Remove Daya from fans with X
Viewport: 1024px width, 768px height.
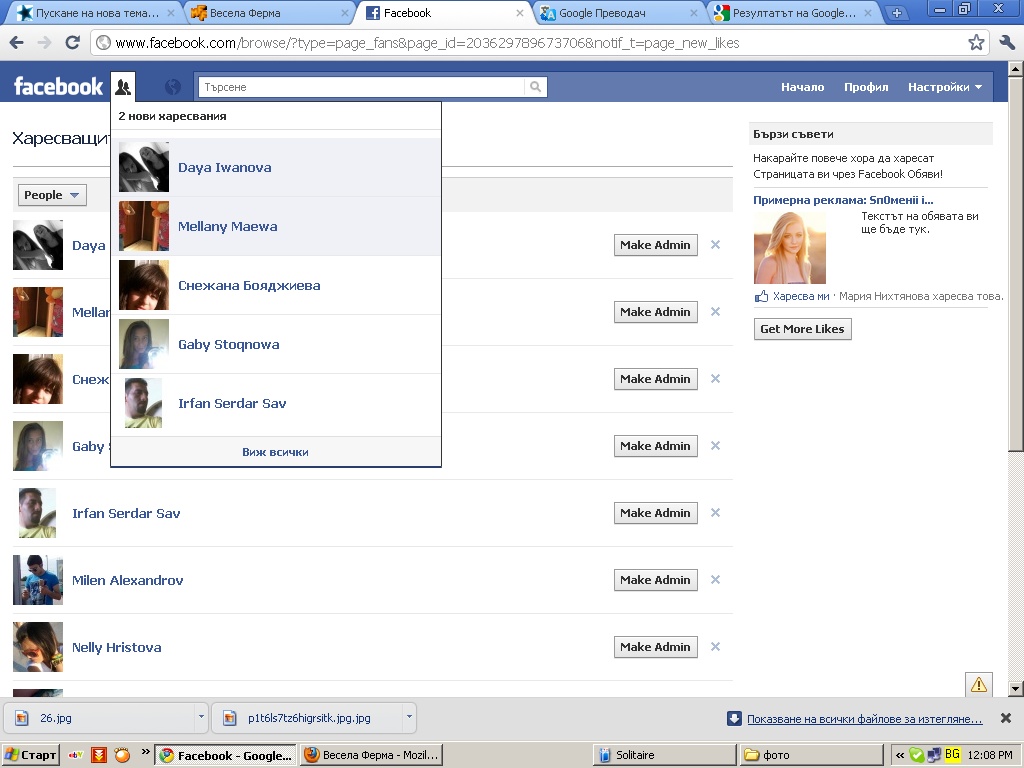pos(715,245)
